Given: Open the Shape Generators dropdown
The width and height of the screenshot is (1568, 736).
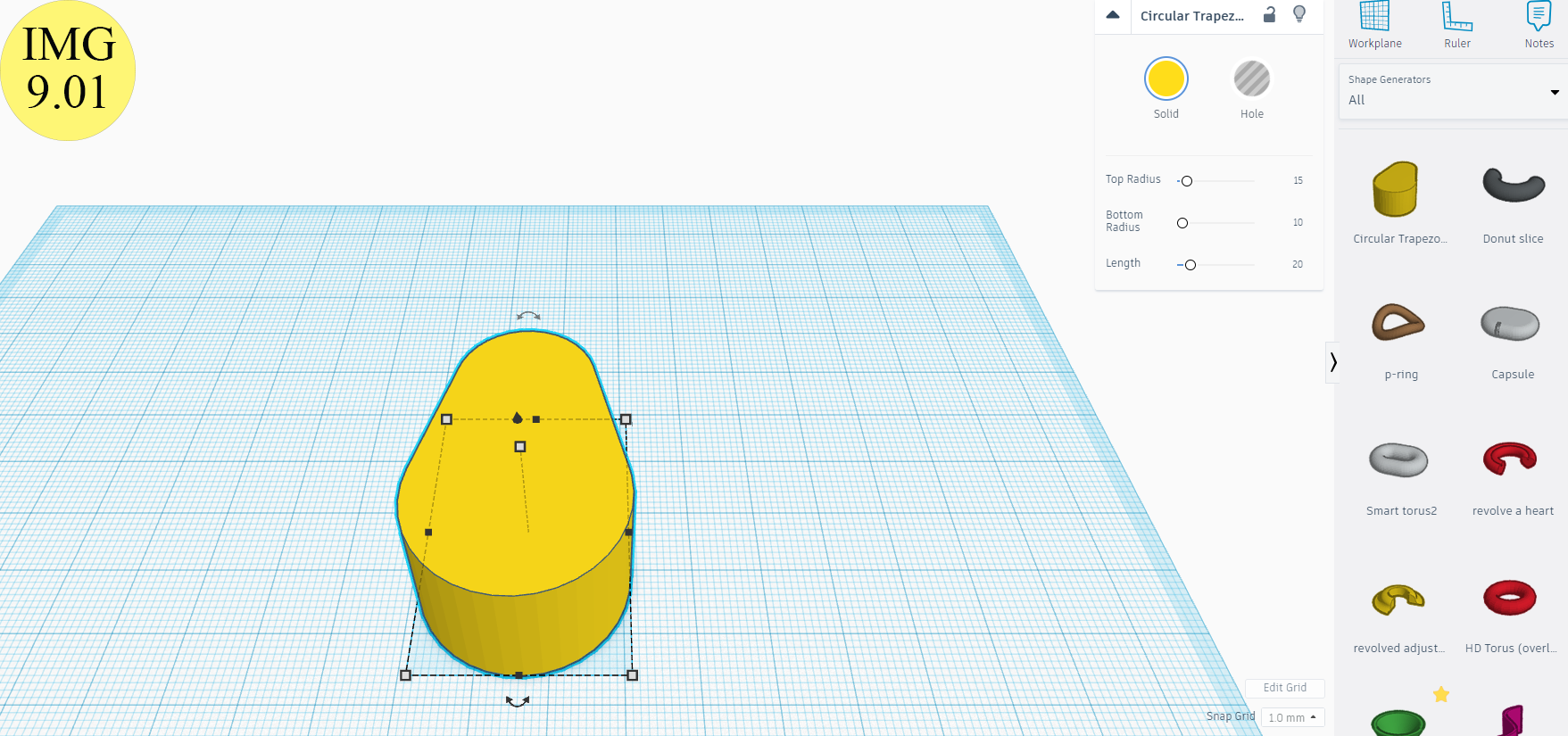Looking at the screenshot, I should pos(1452,92).
